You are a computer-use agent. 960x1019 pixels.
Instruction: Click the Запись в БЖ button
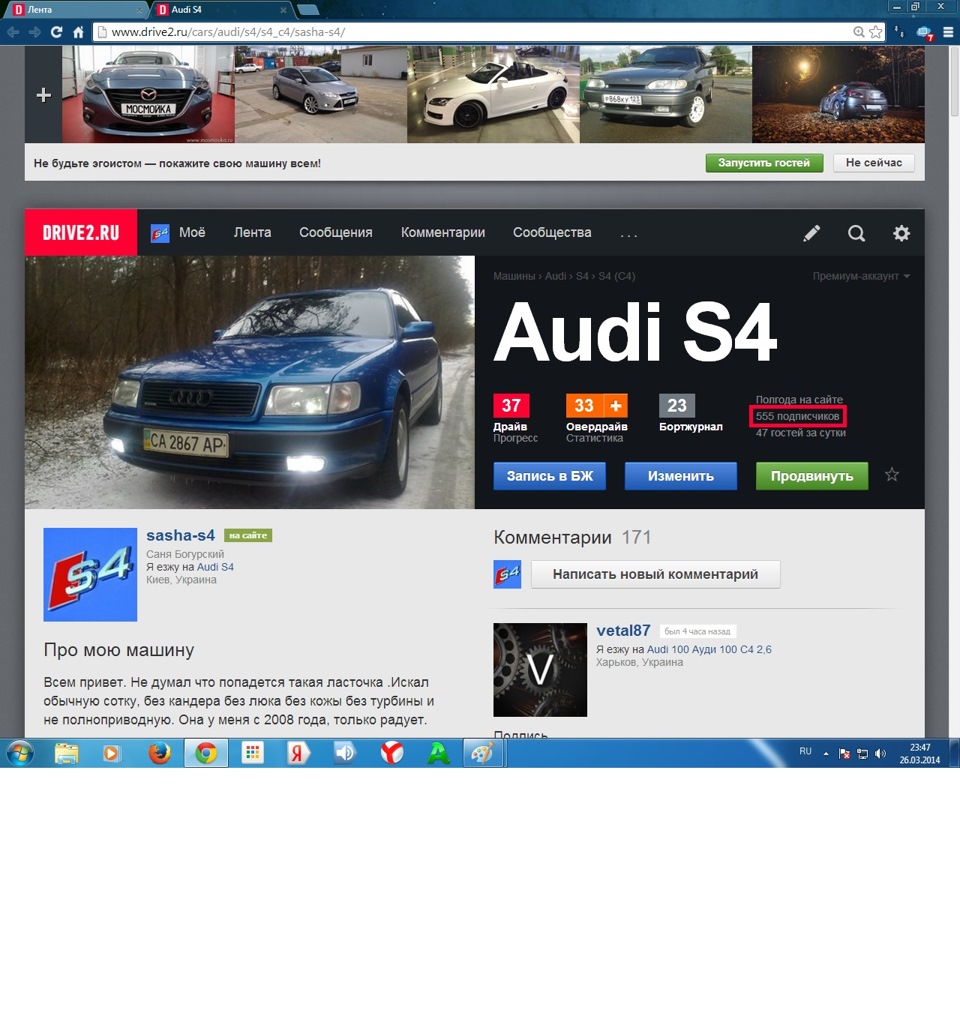(550, 476)
